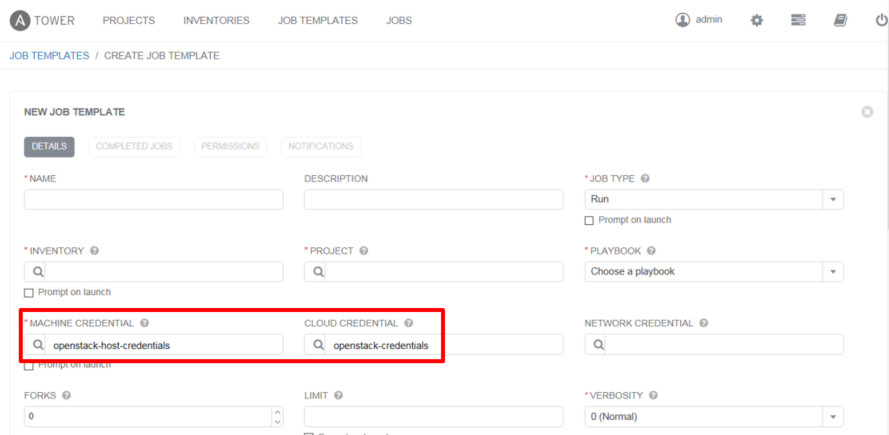
Task: Show help for Forks field
Action: pyautogui.click(x=66, y=395)
